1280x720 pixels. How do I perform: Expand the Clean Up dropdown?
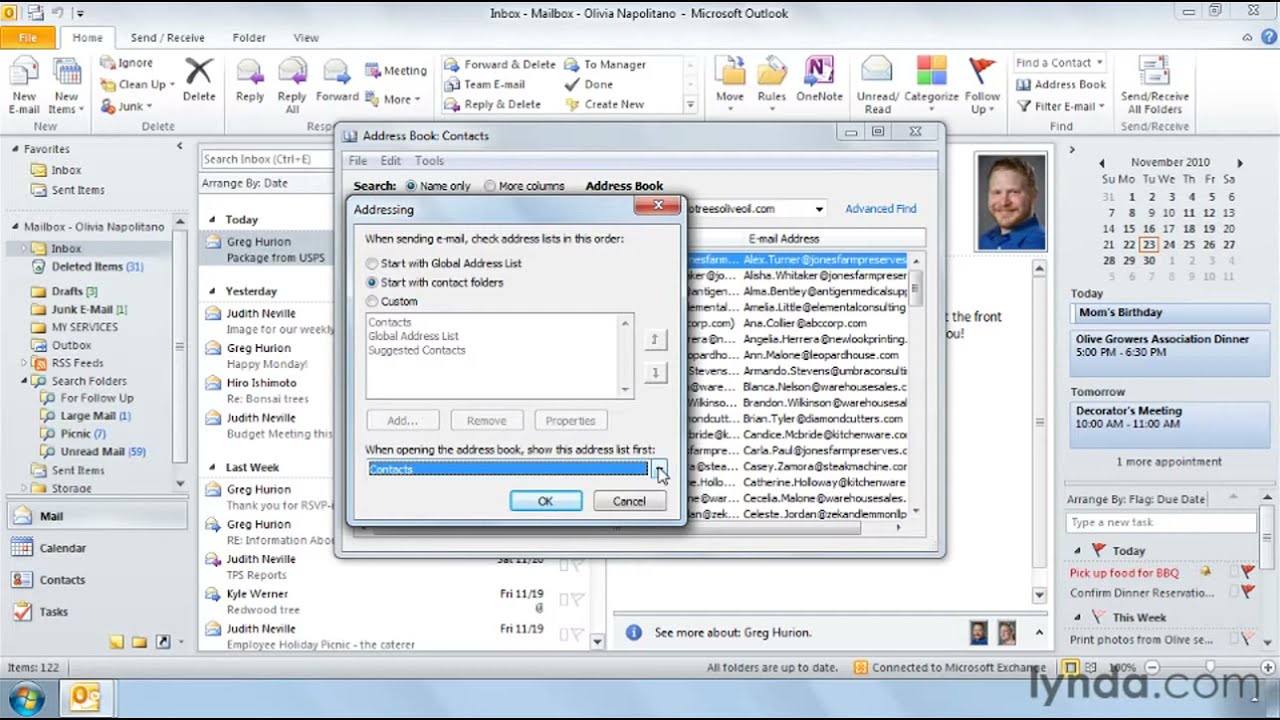click(x=173, y=85)
